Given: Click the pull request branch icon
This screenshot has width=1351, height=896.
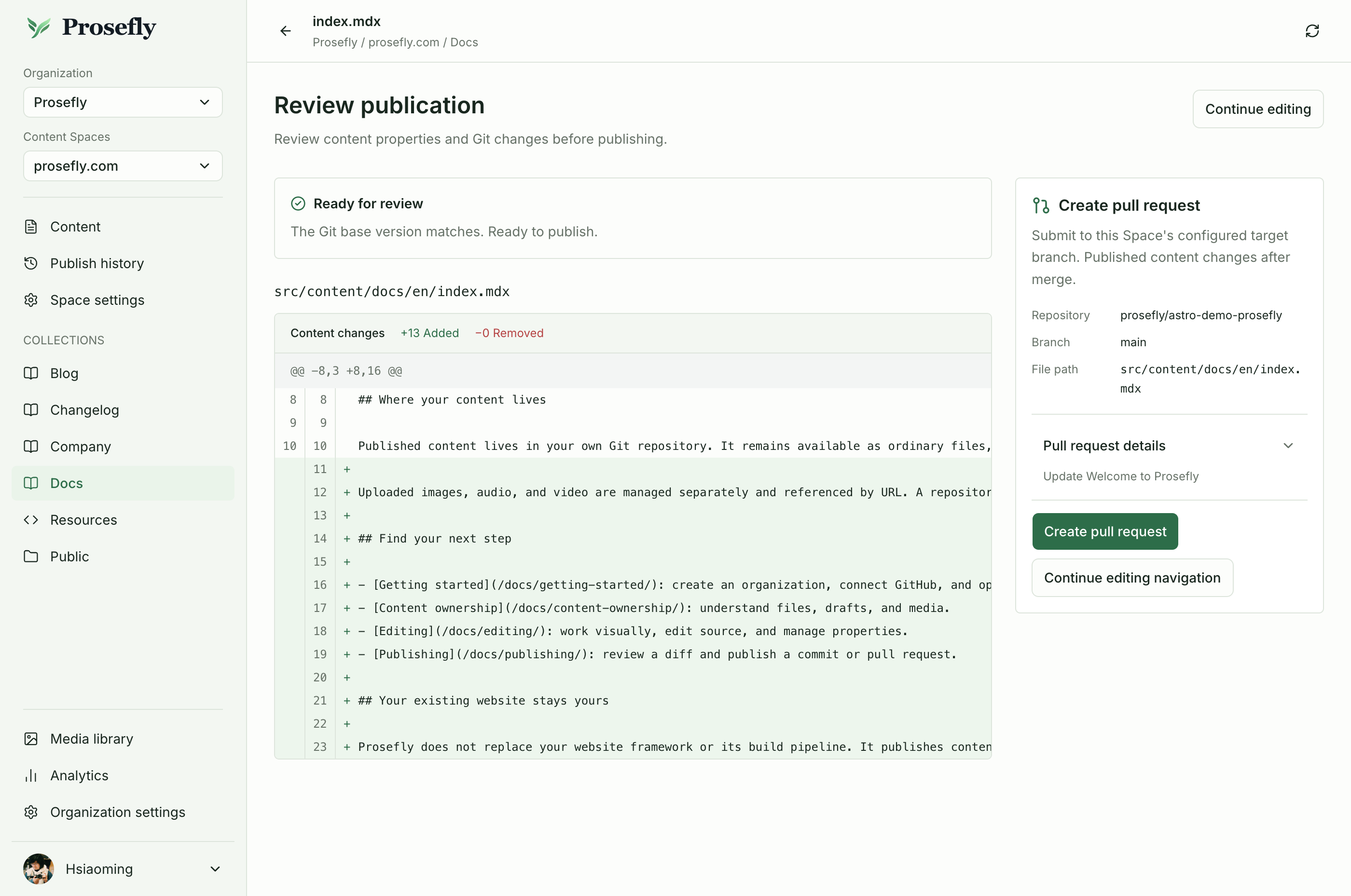Looking at the screenshot, I should 1041,205.
